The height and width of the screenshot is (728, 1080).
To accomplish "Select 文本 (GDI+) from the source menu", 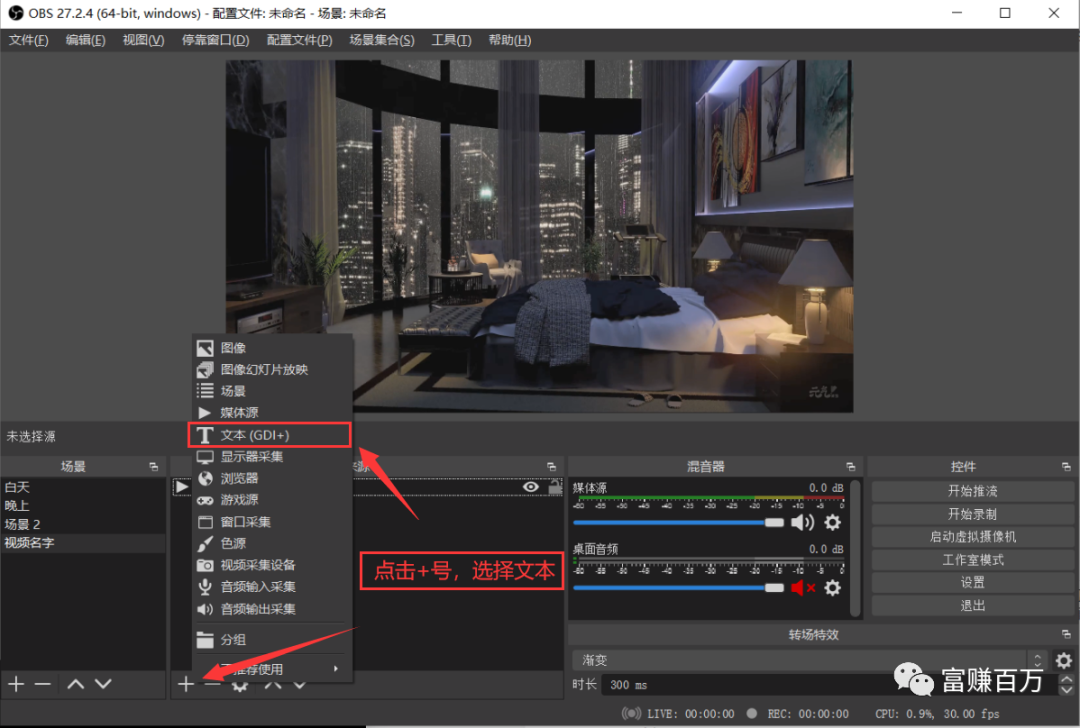I will [270, 435].
